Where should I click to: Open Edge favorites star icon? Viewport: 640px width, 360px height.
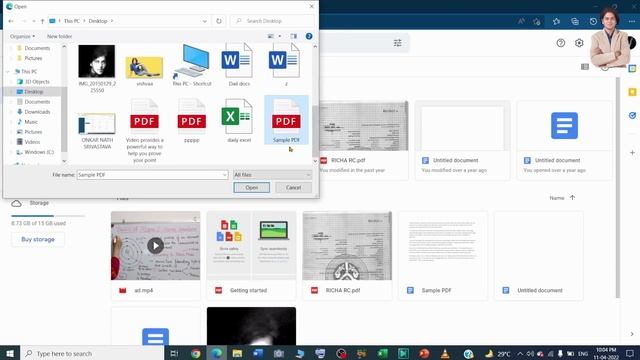tap(556, 21)
